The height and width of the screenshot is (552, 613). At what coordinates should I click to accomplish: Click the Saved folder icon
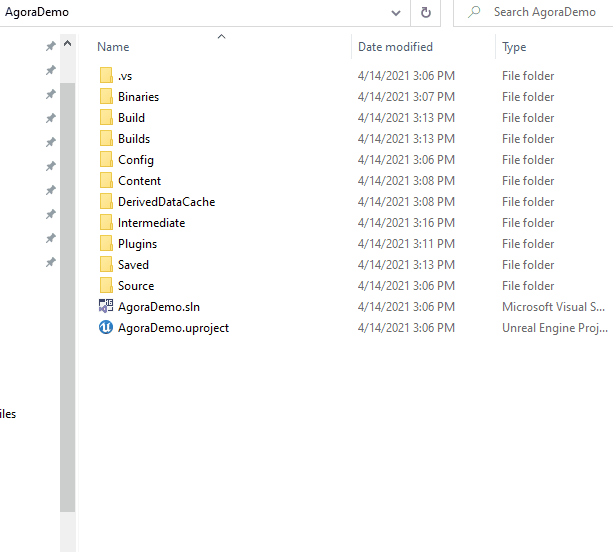[x=106, y=265]
